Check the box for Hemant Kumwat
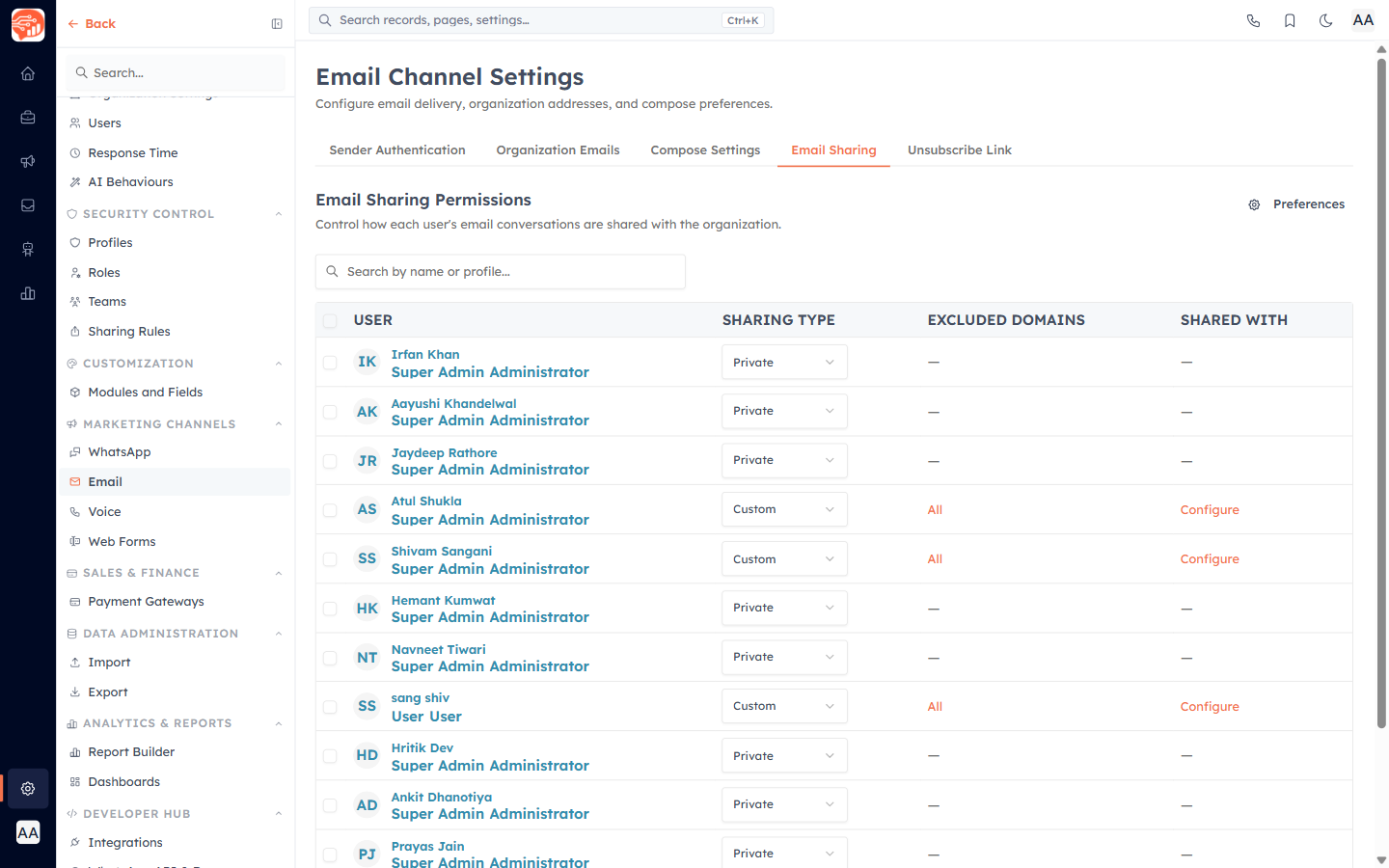 (x=330, y=609)
